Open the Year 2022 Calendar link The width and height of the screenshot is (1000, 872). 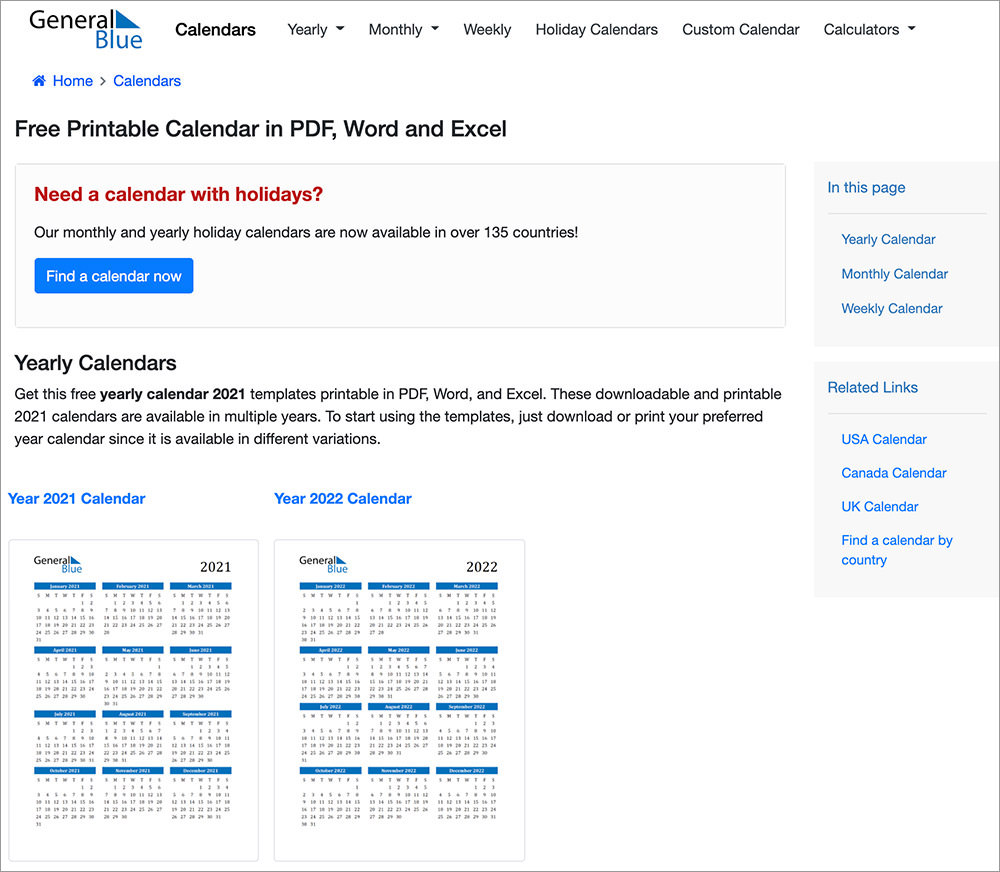click(342, 498)
